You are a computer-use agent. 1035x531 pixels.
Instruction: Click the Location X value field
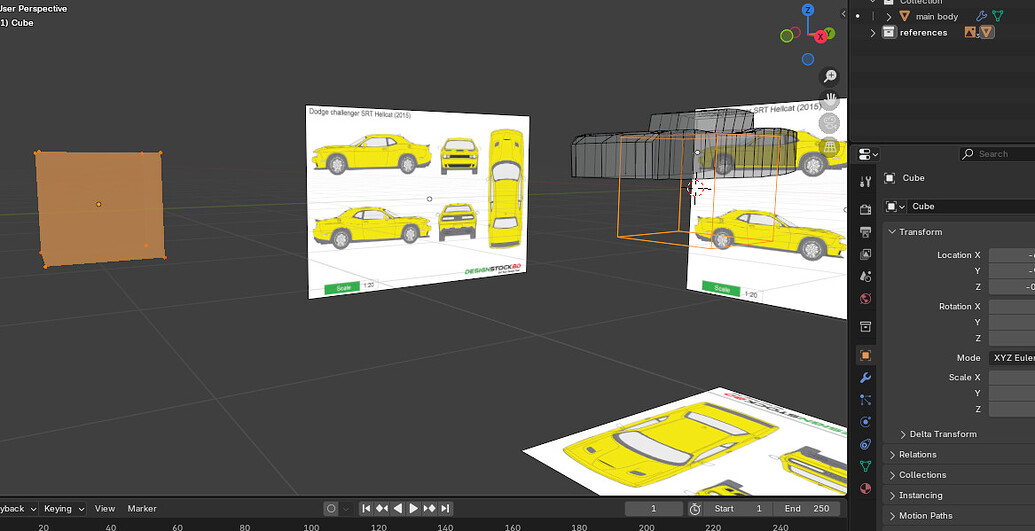[1012, 255]
